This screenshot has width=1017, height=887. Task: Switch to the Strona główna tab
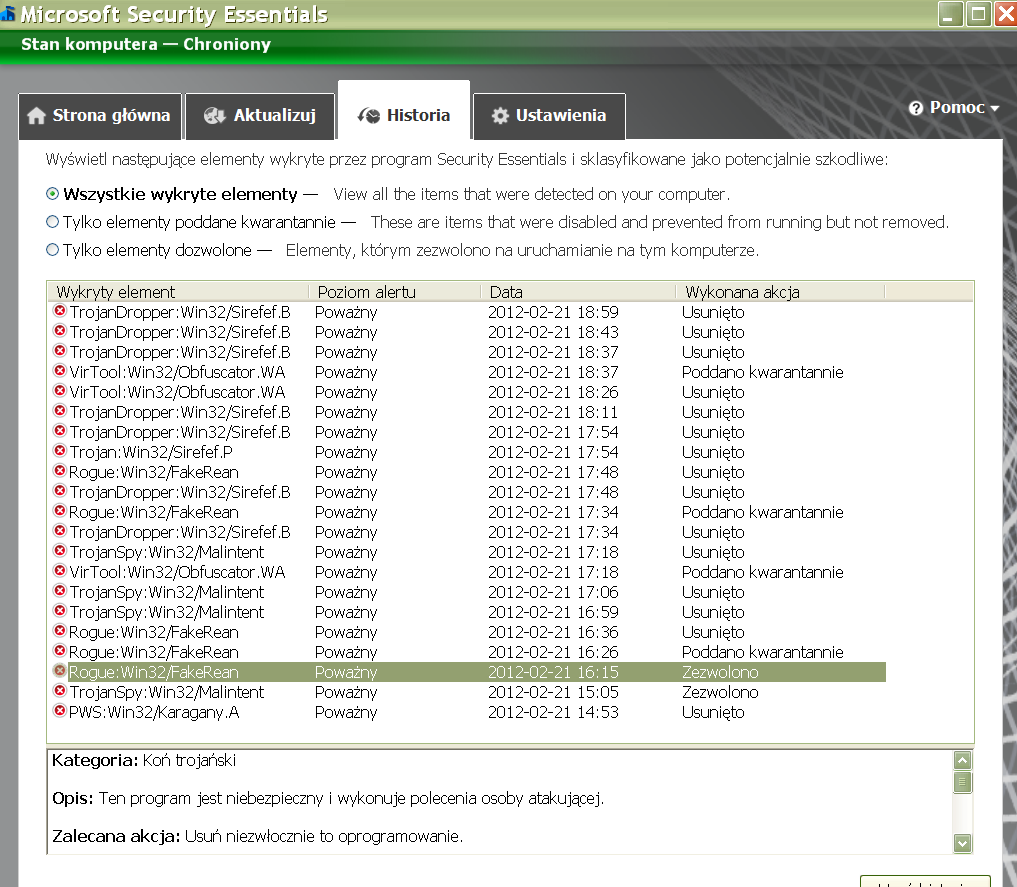click(x=100, y=116)
